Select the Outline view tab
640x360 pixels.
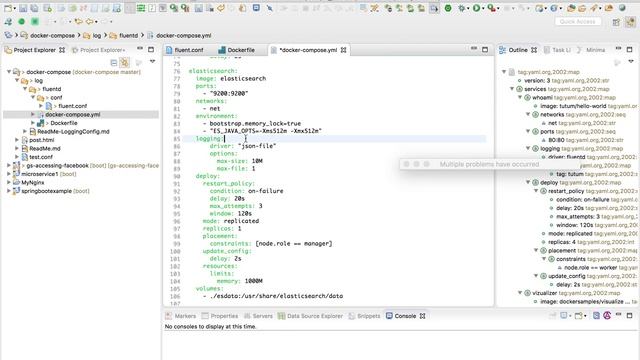point(518,50)
